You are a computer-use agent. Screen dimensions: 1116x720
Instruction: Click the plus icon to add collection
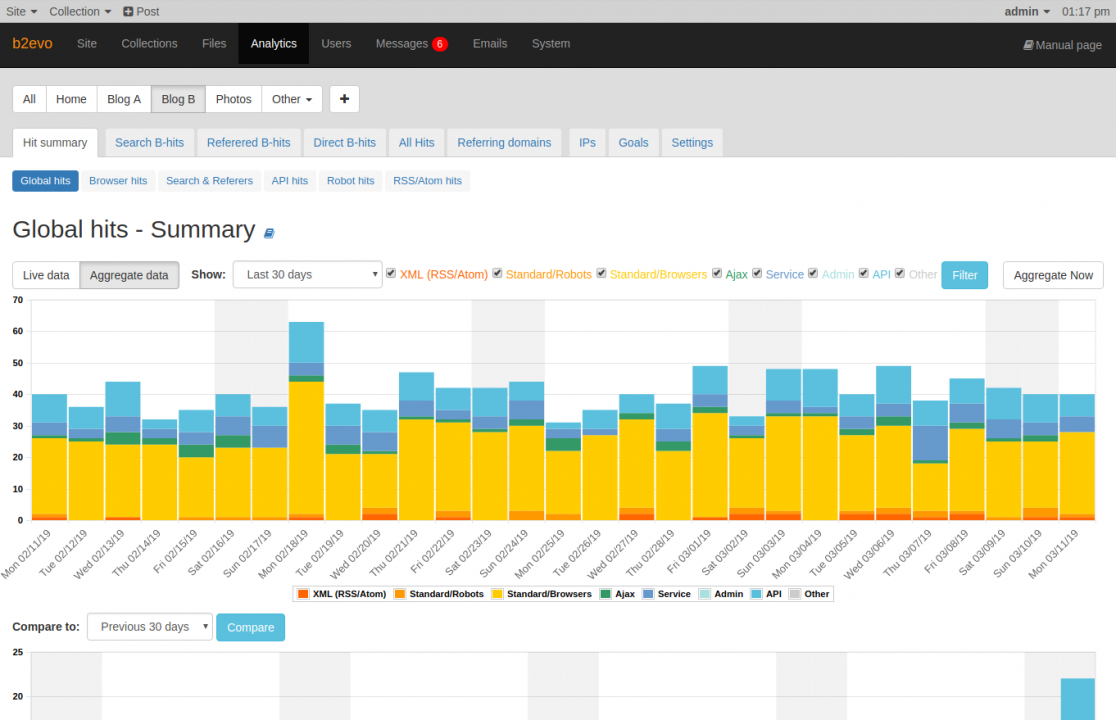coord(344,99)
